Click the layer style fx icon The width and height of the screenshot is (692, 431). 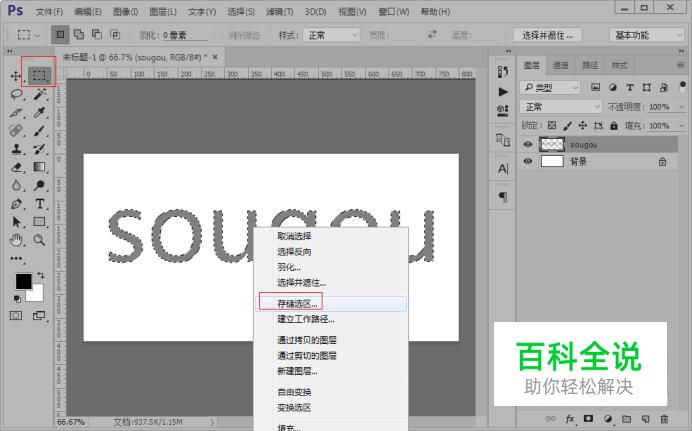pos(570,419)
